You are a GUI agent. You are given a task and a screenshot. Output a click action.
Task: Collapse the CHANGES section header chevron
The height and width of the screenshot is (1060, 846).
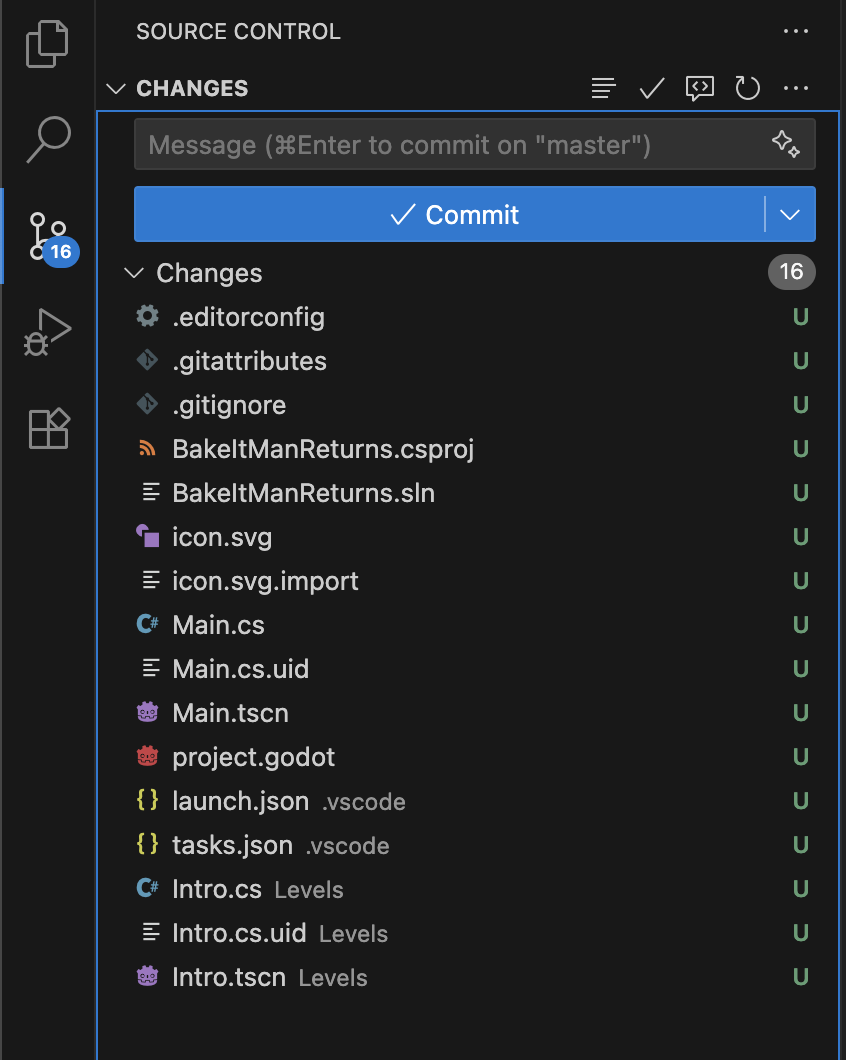pyautogui.click(x=116, y=89)
